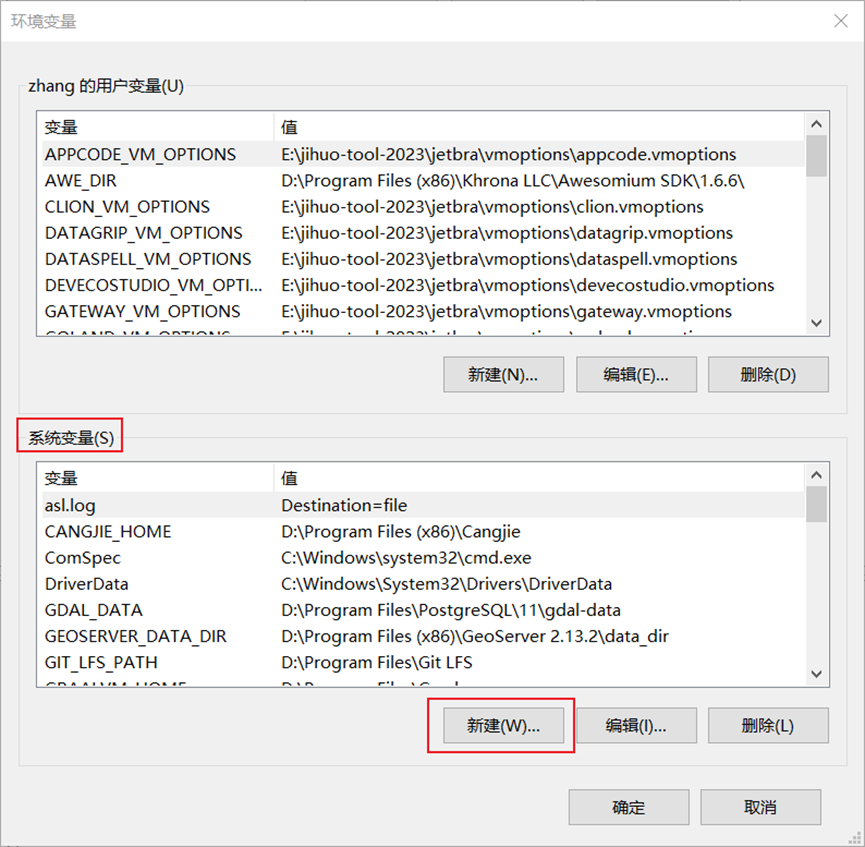Click 新建(N)... for user variables

(503, 375)
